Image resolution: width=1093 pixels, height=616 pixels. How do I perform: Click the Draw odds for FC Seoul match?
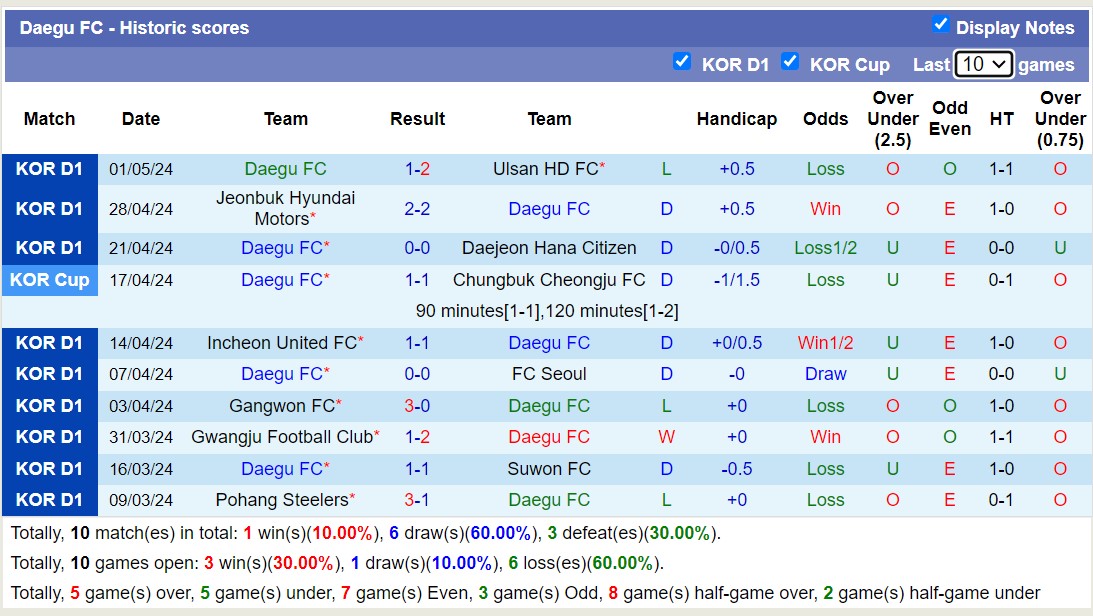[825, 374]
